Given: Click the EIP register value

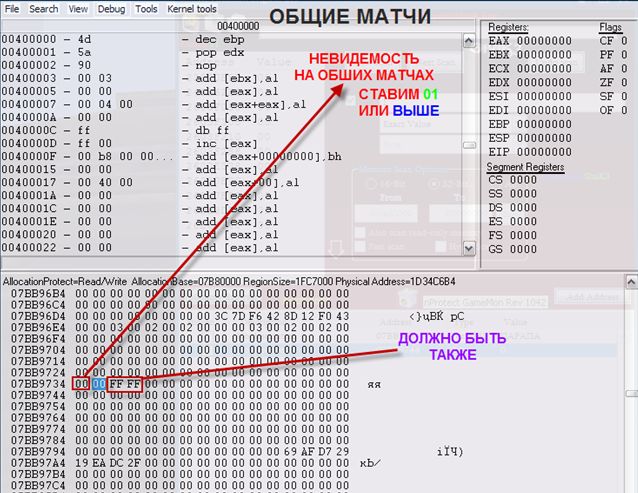Looking at the screenshot, I should pyautogui.click(x=544, y=152).
